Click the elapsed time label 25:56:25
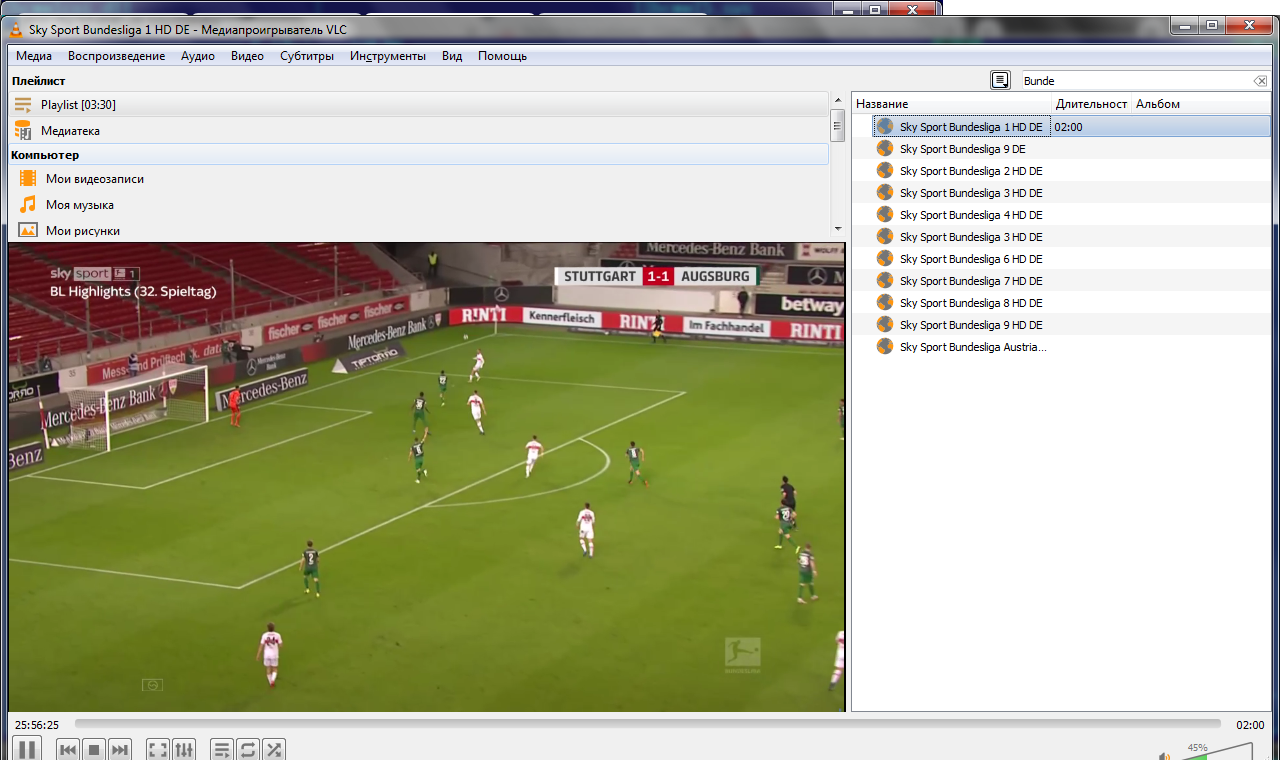Screen dimensions: 1280x760 coord(36,725)
